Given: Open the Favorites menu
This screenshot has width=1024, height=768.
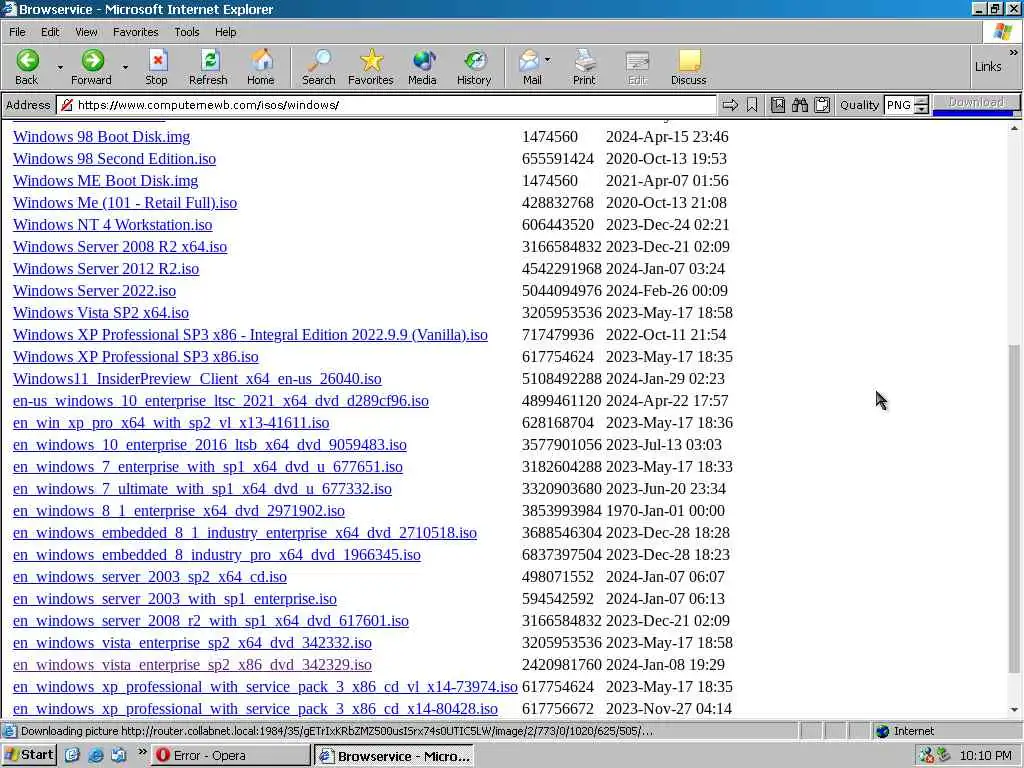Looking at the screenshot, I should (x=136, y=32).
